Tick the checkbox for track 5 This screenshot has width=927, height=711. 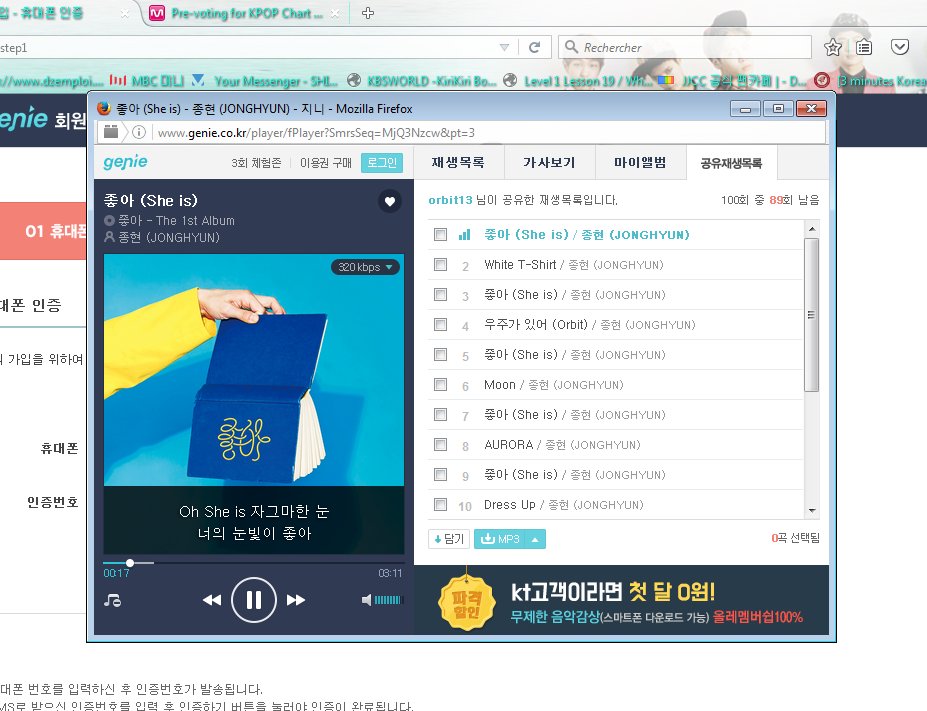pos(440,354)
